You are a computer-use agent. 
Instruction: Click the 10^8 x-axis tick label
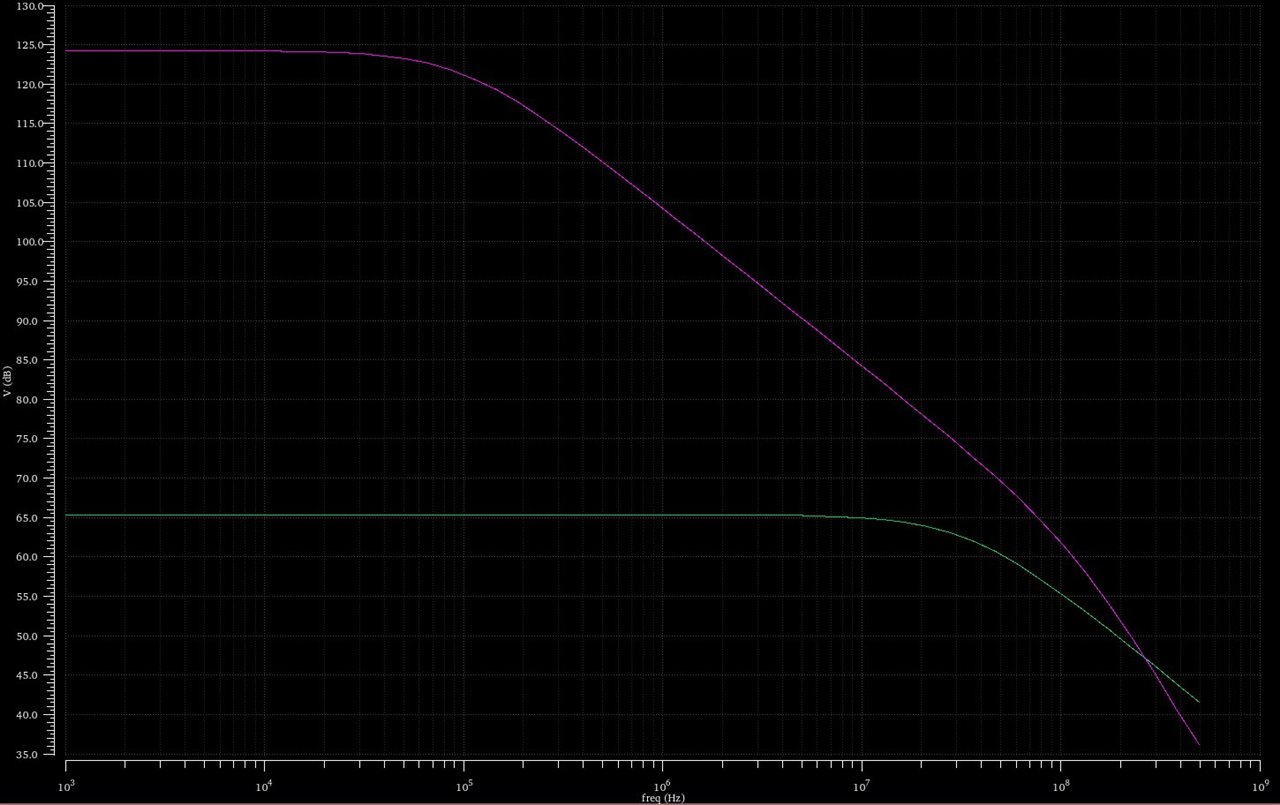tap(1059, 786)
